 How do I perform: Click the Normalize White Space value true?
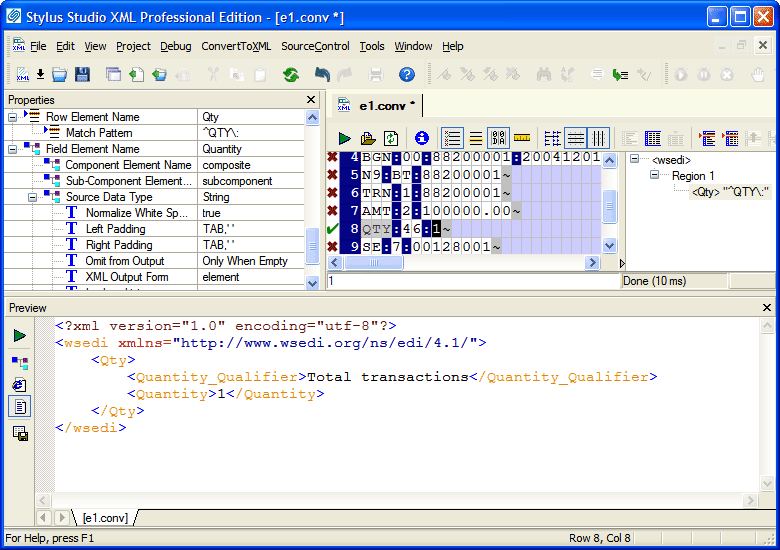coord(250,213)
